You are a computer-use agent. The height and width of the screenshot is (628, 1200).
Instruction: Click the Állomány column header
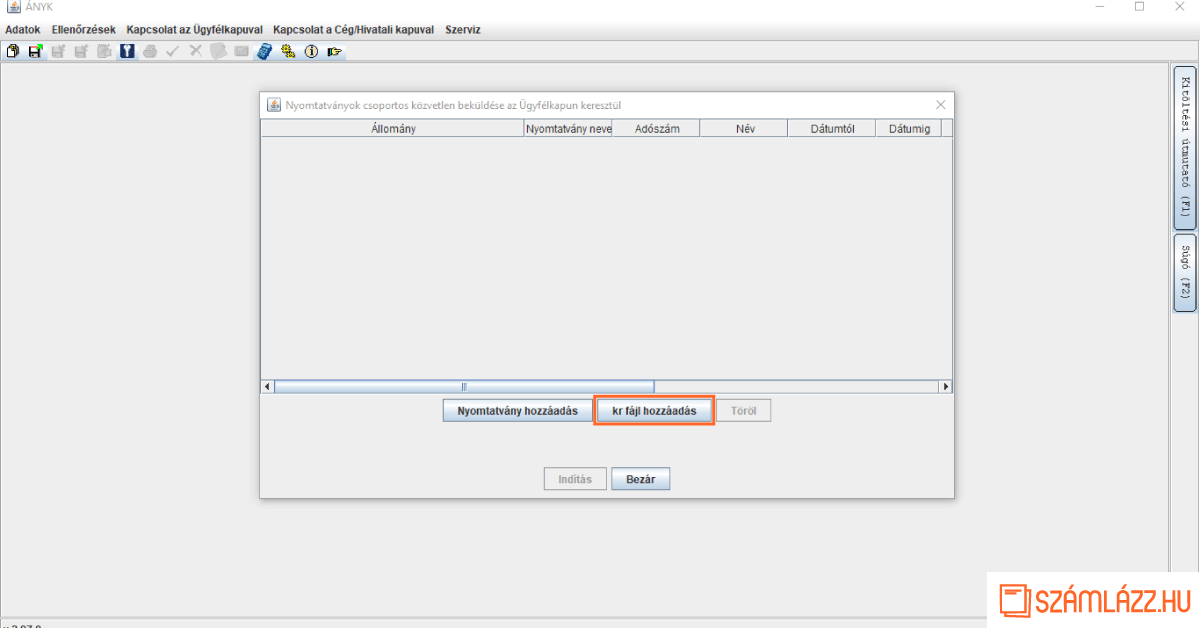pyautogui.click(x=392, y=129)
